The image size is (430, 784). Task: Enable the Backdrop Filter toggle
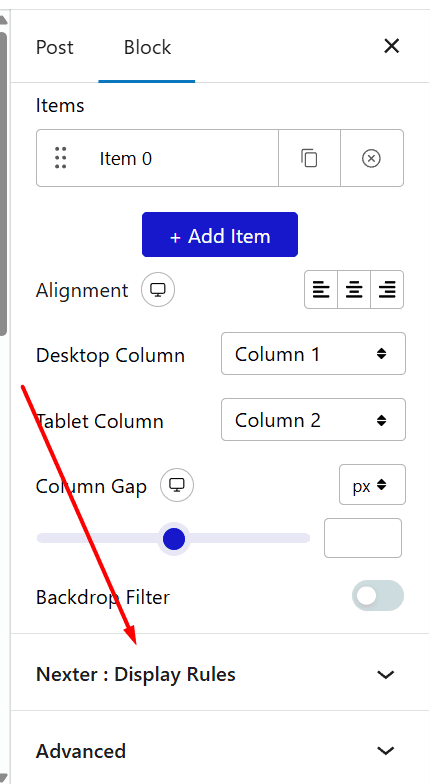pyautogui.click(x=378, y=596)
